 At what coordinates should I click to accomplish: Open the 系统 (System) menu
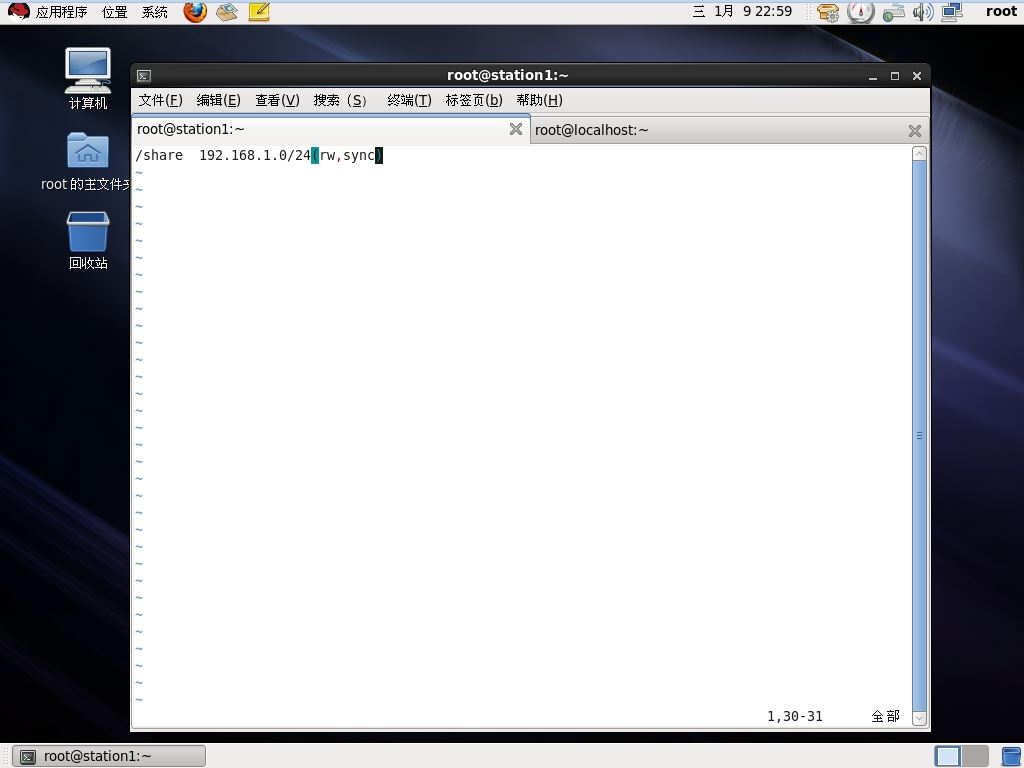click(155, 12)
